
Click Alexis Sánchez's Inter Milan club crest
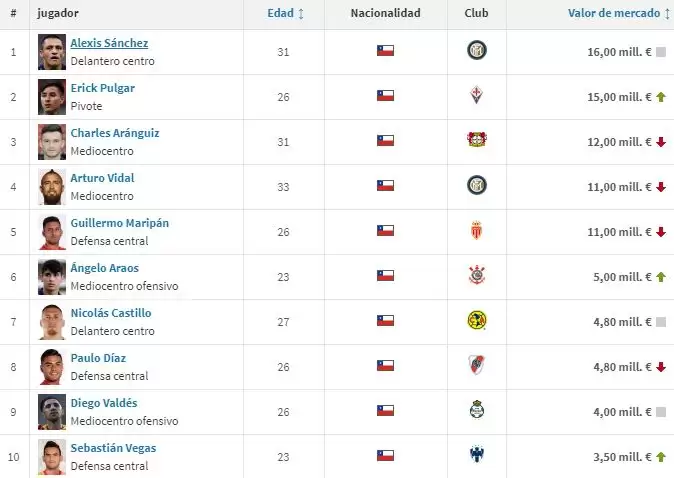[477, 50]
